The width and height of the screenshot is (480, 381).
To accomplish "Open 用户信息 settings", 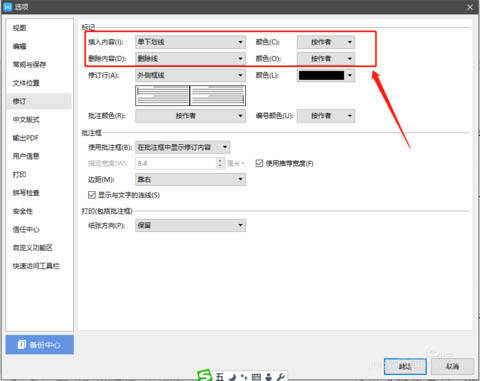I will (x=26, y=156).
